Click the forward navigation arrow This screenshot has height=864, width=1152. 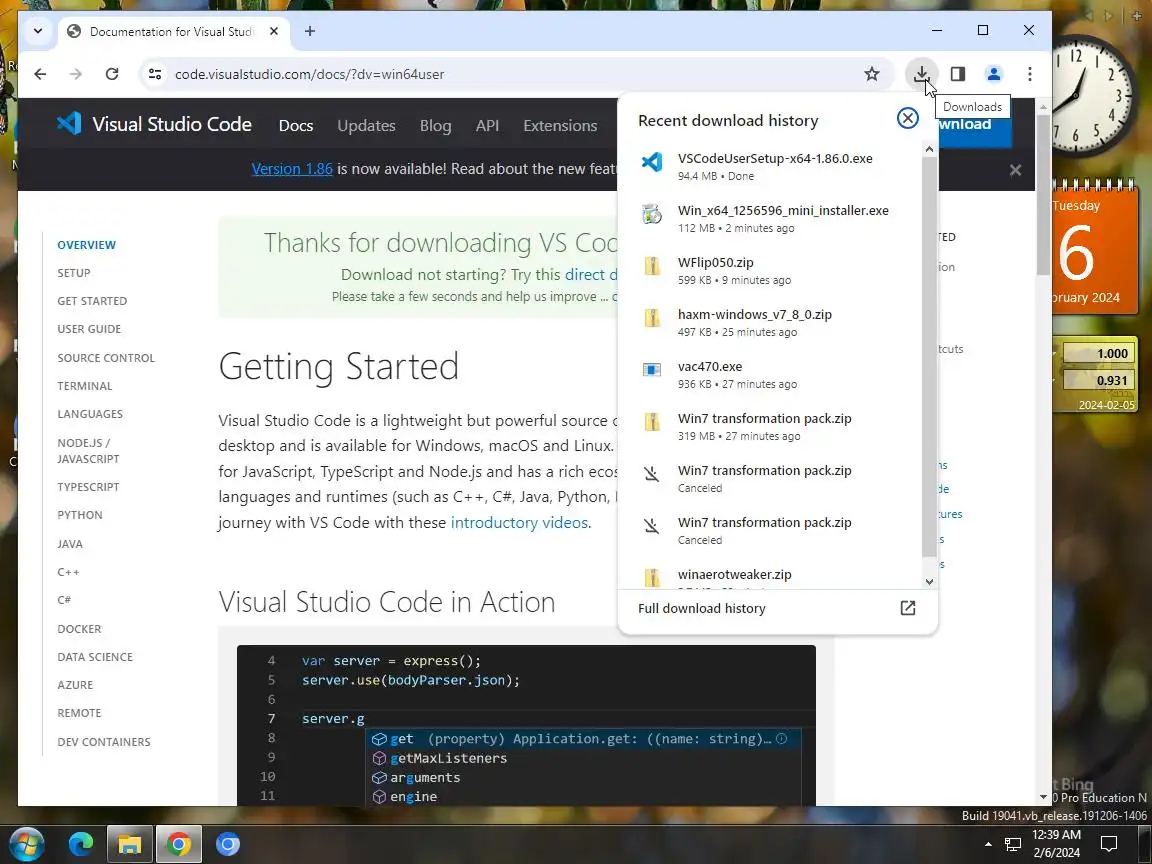pyautogui.click(x=76, y=74)
